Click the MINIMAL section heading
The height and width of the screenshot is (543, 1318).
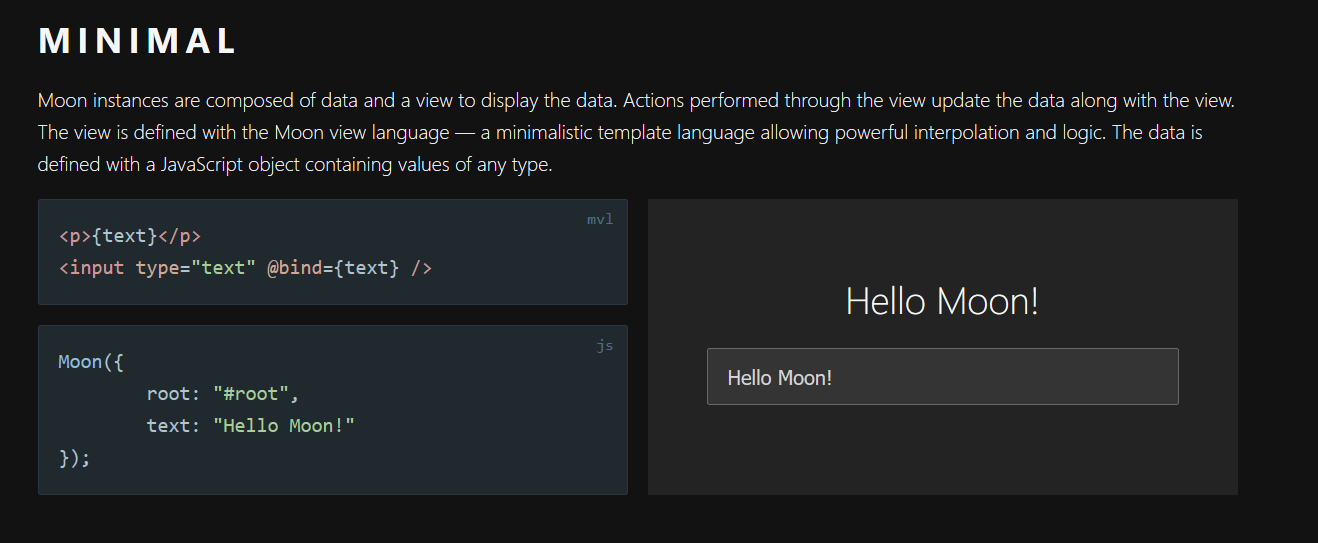click(138, 41)
